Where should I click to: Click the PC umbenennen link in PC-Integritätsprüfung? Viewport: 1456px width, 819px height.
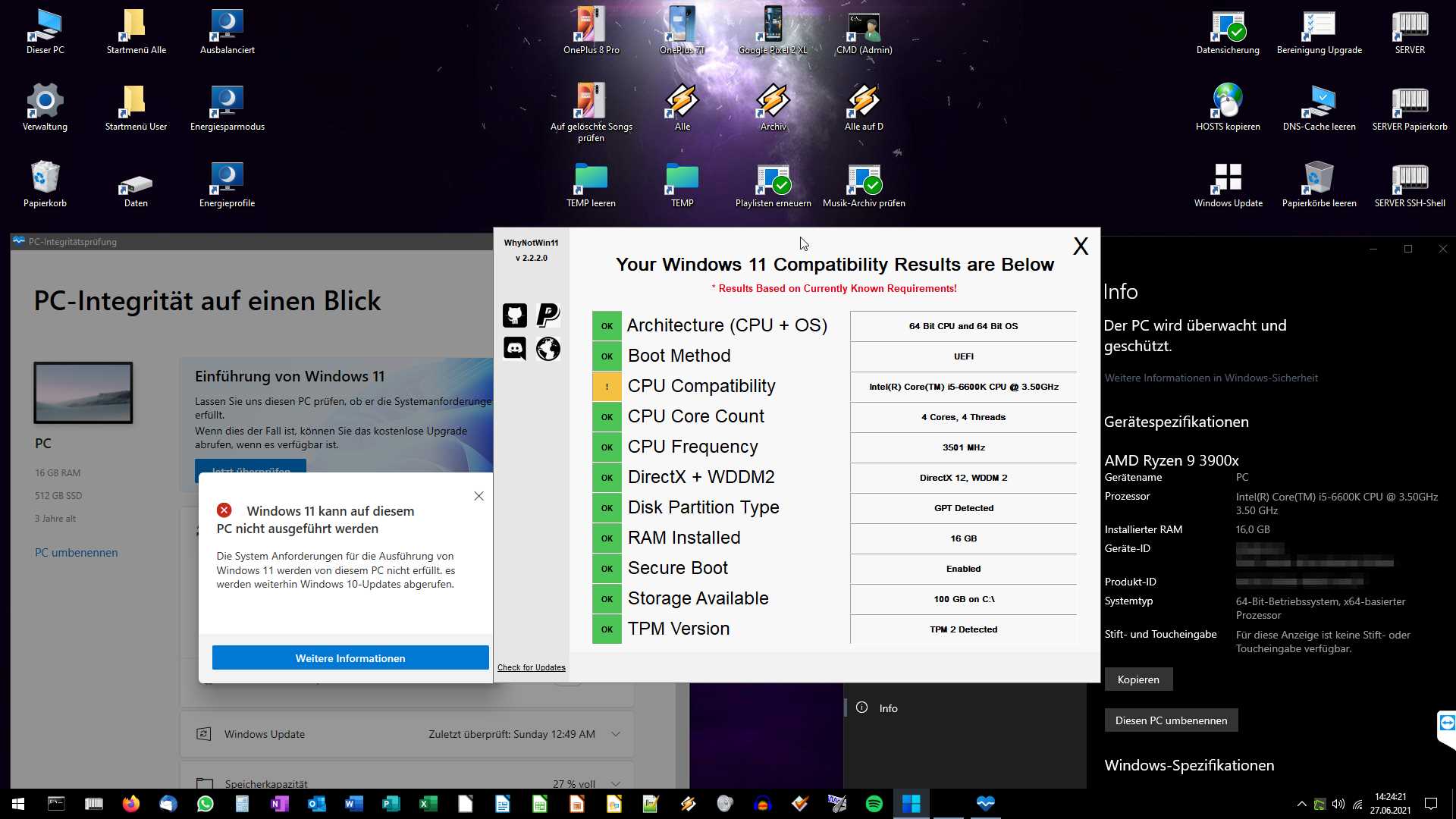pos(77,553)
